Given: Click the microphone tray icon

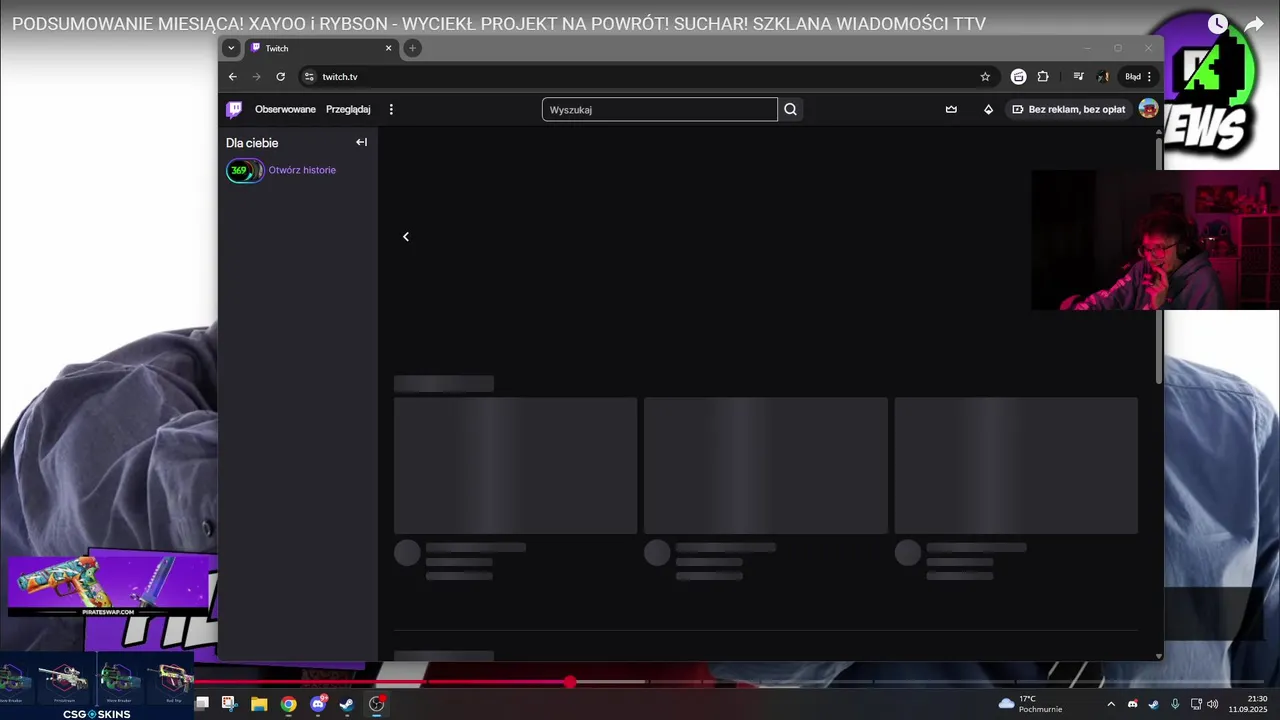Looking at the screenshot, I should (x=1175, y=704).
